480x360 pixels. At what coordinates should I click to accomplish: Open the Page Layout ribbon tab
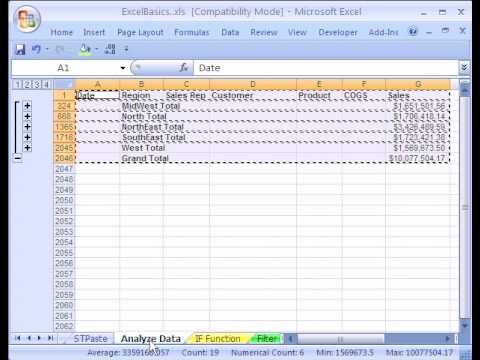140,32
